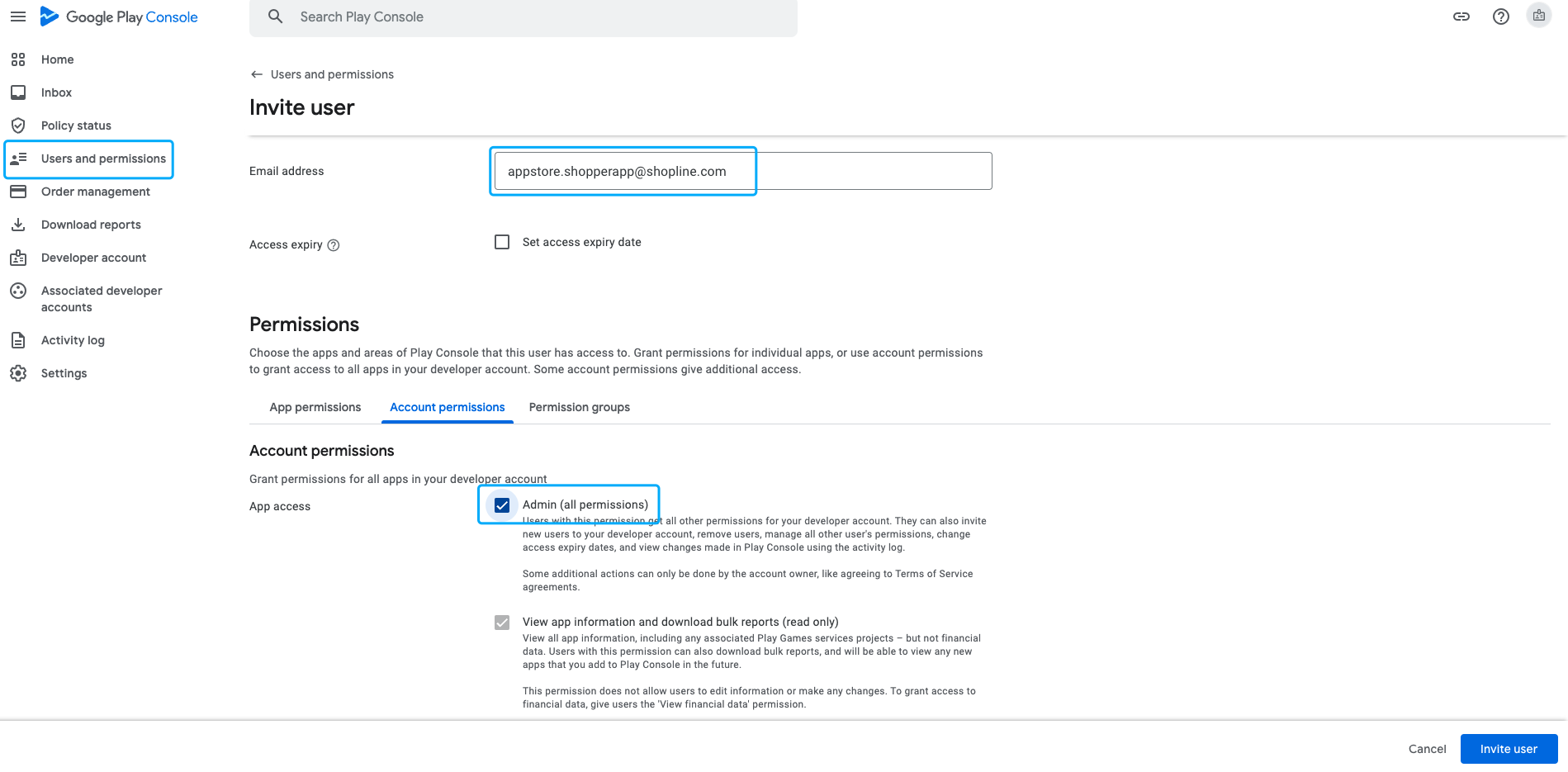The height and width of the screenshot is (772, 1568).
Task: Enable Set access expiry date checkbox
Action: 502,242
